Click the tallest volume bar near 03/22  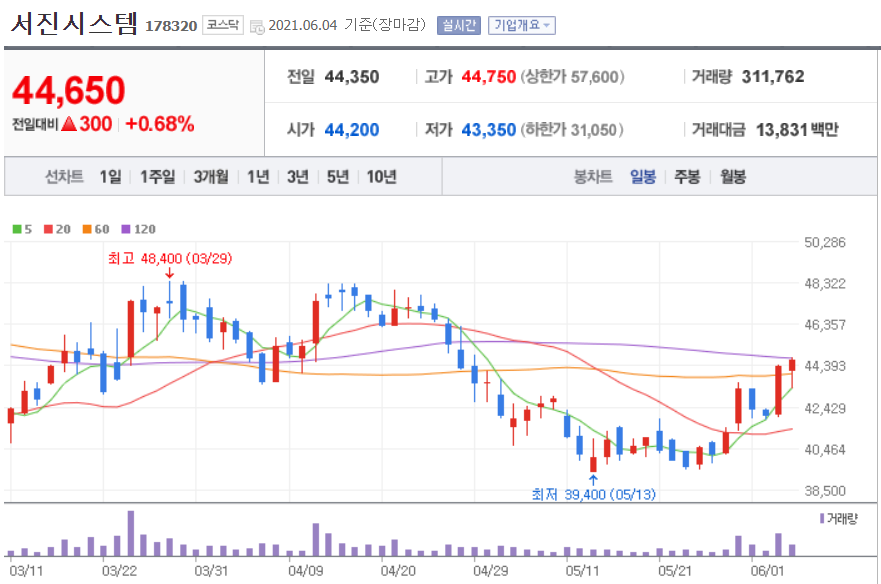coord(131,533)
